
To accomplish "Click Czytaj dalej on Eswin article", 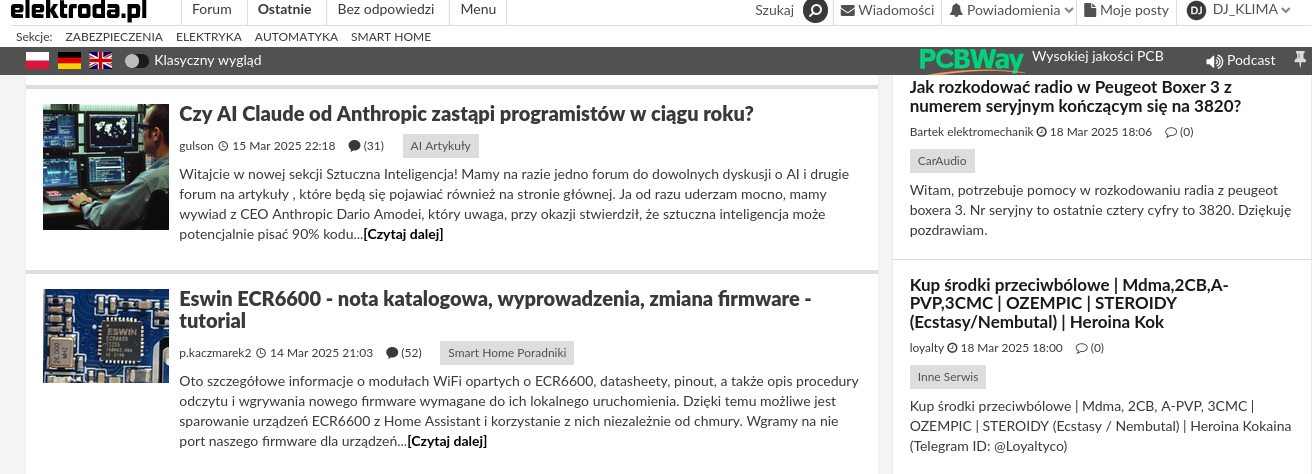I will [447, 441].
